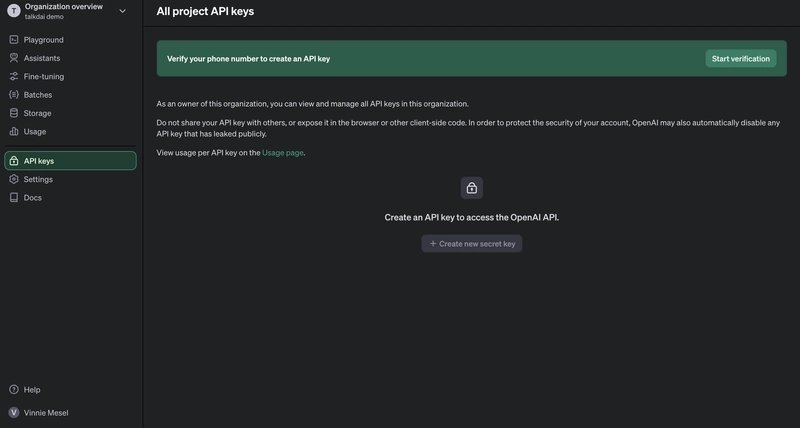Open the Help menu entry

(32, 390)
